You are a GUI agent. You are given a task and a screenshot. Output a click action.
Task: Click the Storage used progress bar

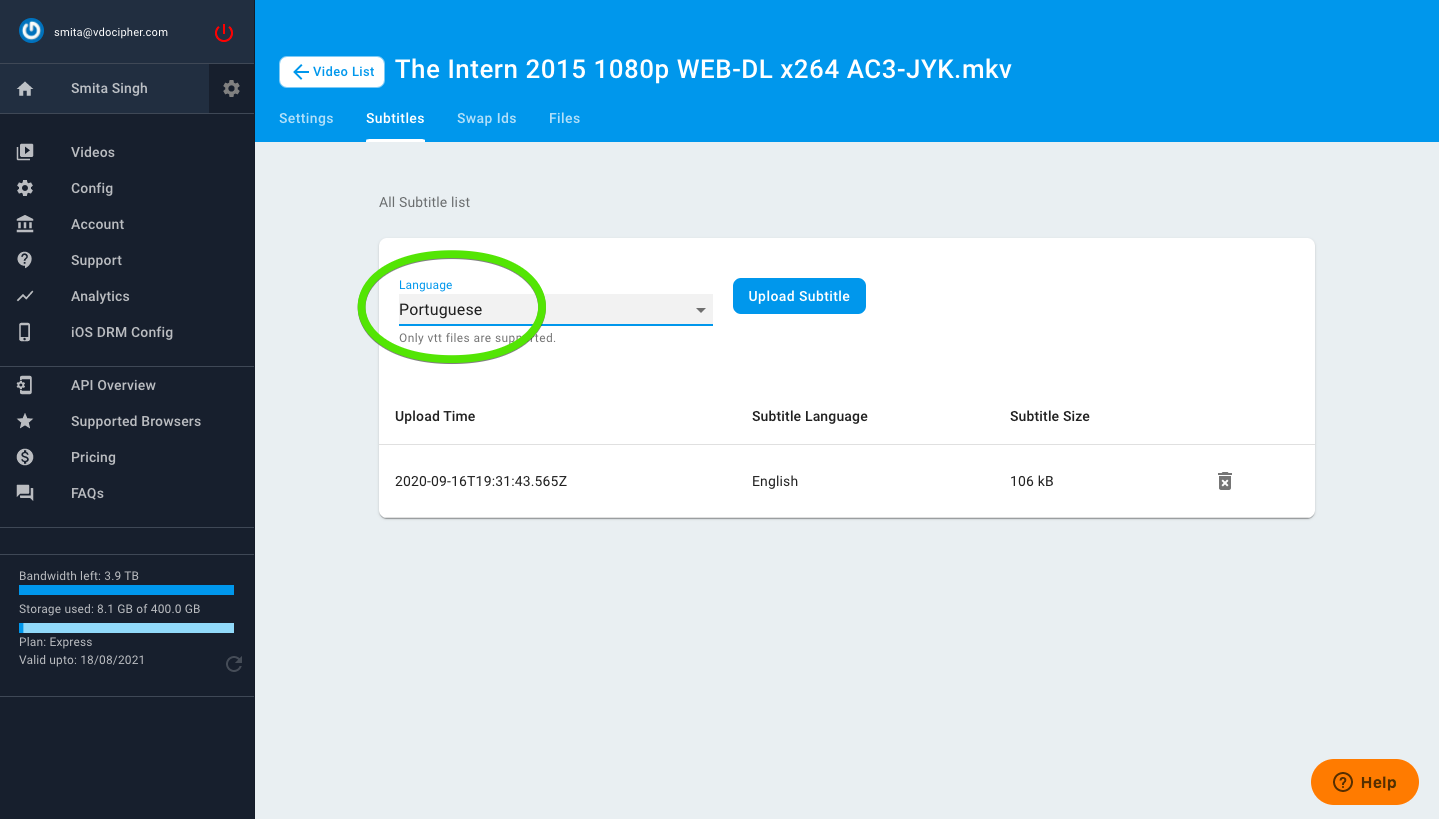[x=126, y=628]
